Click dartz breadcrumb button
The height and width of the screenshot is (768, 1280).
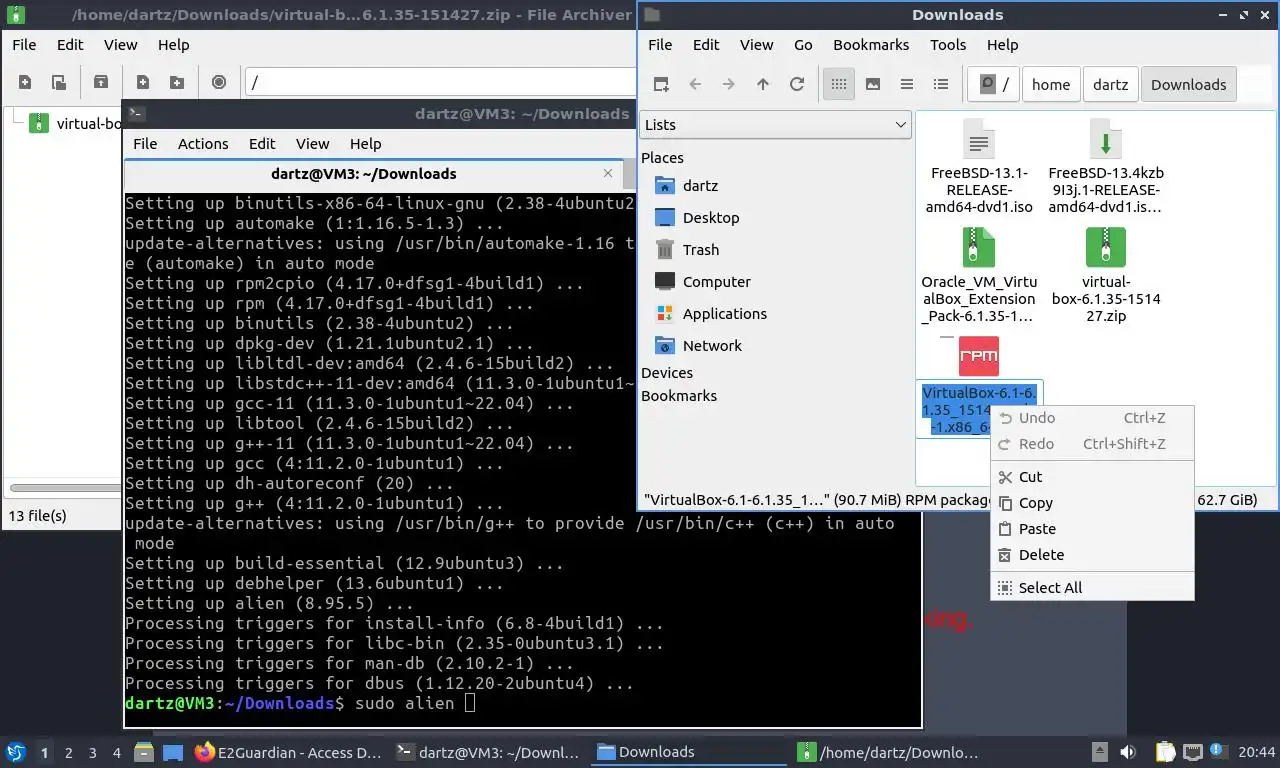pos(1110,85)
